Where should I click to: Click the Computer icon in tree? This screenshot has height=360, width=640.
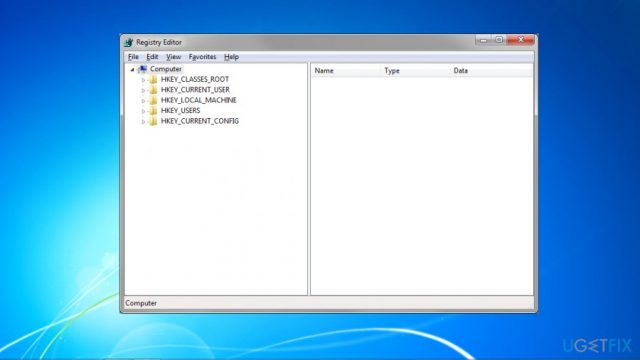(143, 69)
